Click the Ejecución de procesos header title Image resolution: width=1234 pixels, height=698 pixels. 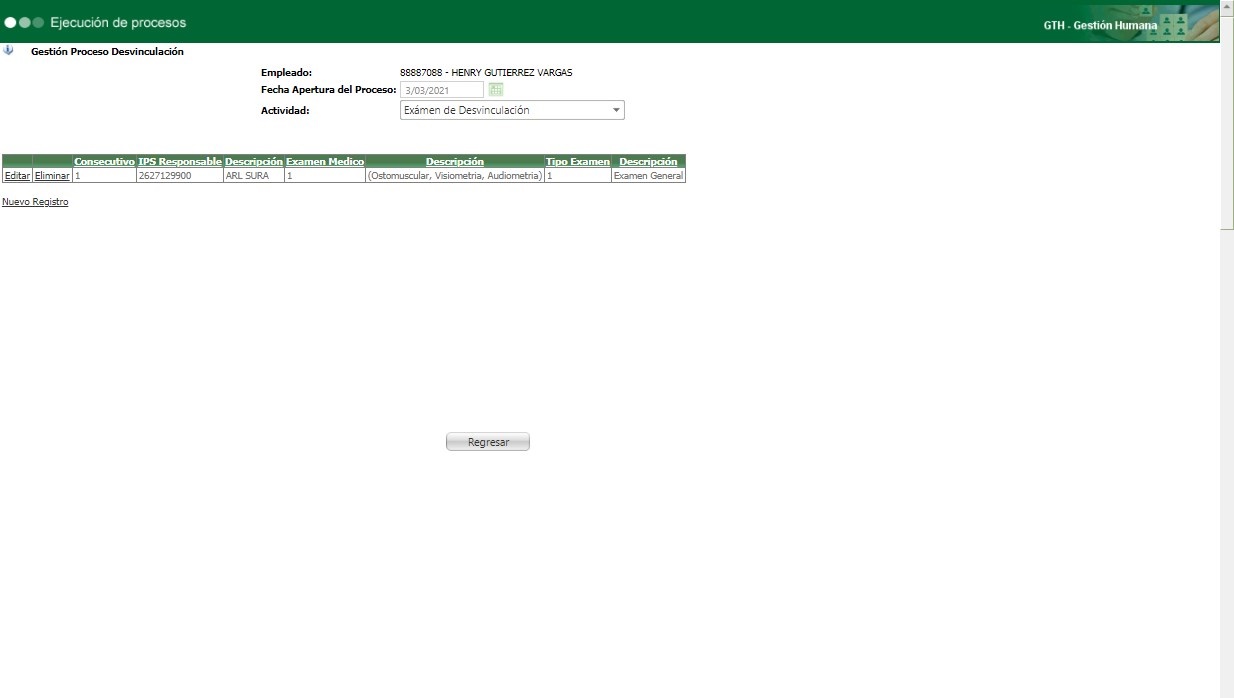(118, 22)
